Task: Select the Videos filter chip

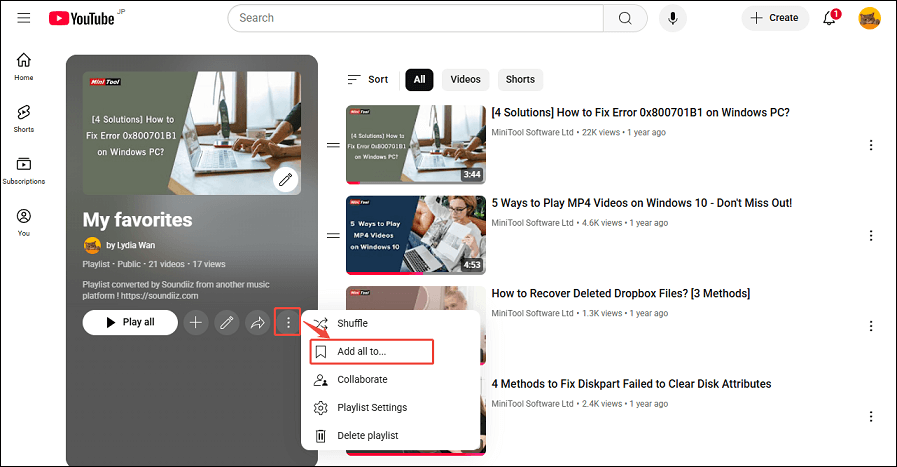Action: click(x=465, y=80)
